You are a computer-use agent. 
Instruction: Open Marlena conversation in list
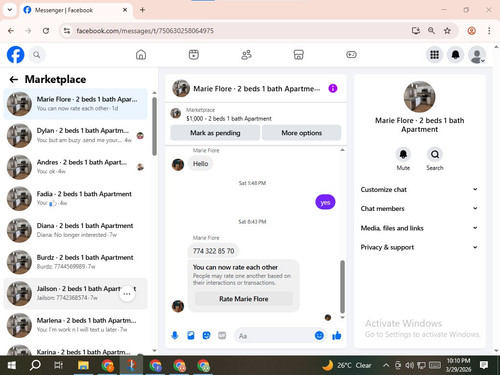[x=75, y=325]
